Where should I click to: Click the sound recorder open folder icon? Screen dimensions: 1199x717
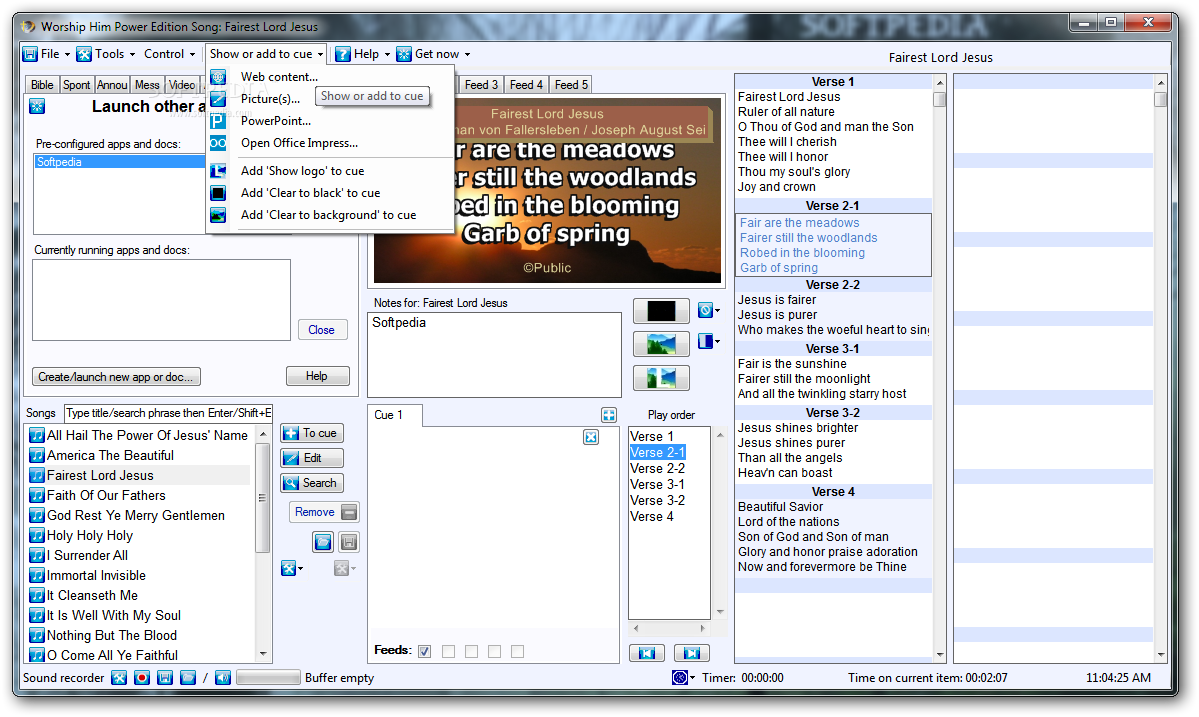click(x=187, y=677)
